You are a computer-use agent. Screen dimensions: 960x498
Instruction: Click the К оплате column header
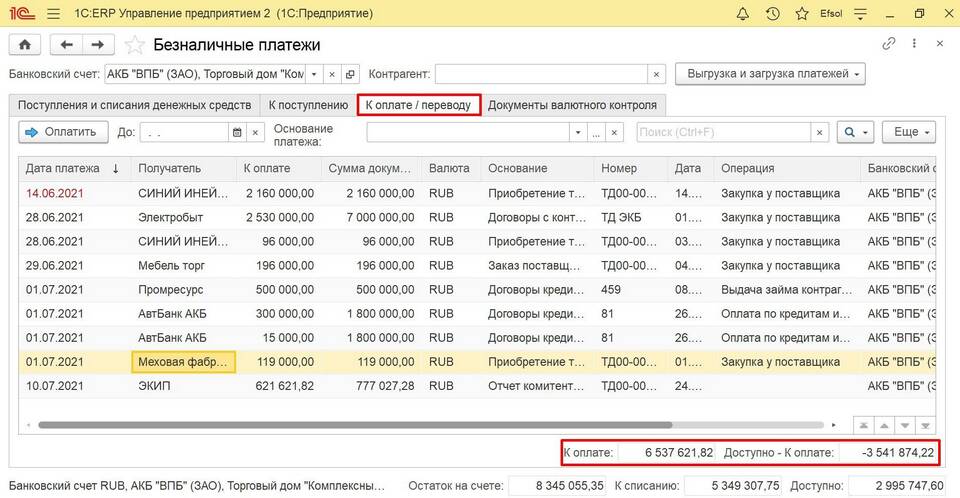click(279, 168)
